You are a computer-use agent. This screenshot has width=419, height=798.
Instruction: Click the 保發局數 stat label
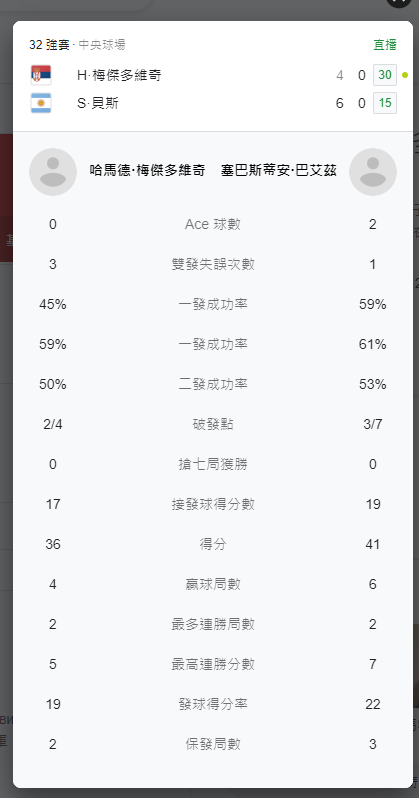pyautogui.click(x=213, y=744)
